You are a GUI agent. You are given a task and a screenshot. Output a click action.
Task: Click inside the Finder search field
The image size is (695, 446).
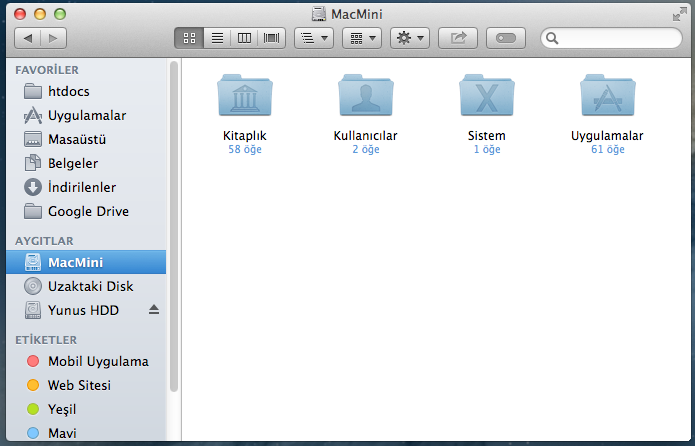(611, 38)
